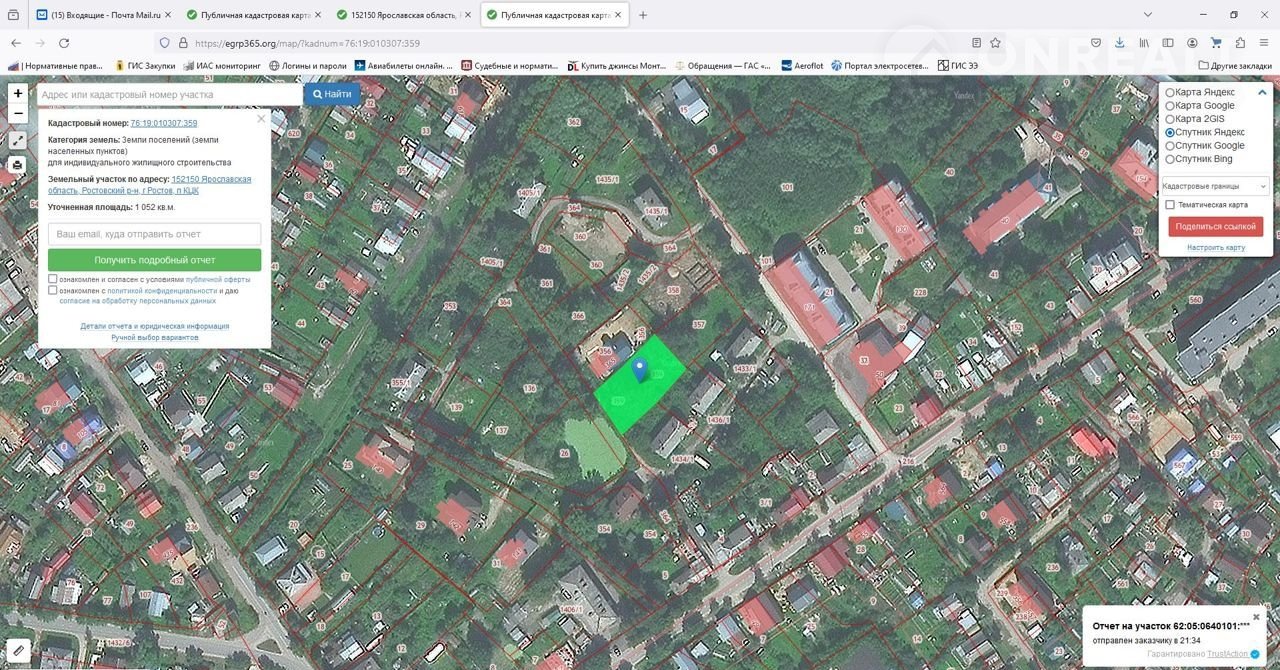Image resolution: width=1280 pixels, height=670 pixels.
Task: Open Другие закладки bookmarks folder
Action: click(x=1234, y=65)
